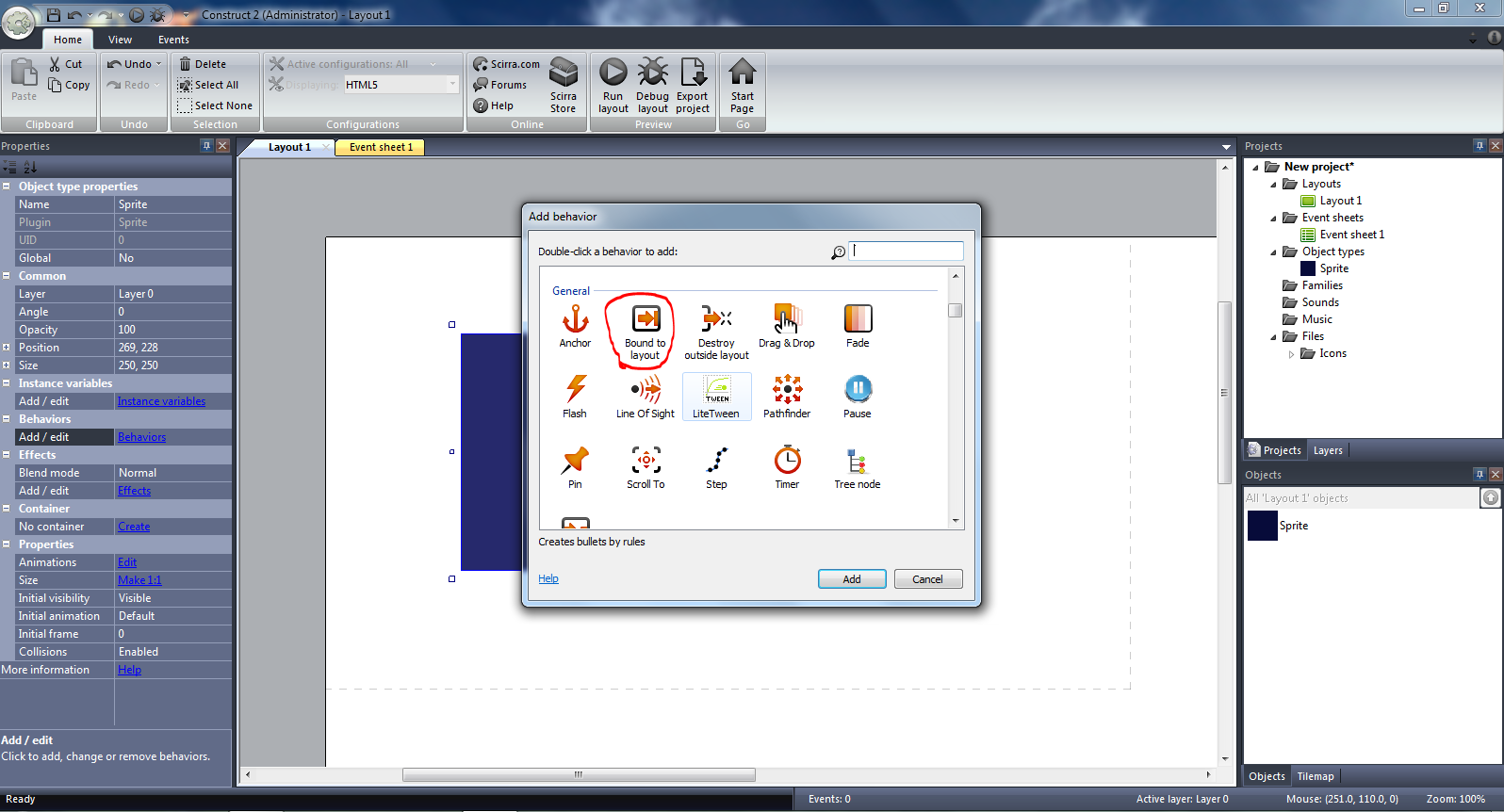Switch to the Tilemap panel tab

coord(1316,776)
